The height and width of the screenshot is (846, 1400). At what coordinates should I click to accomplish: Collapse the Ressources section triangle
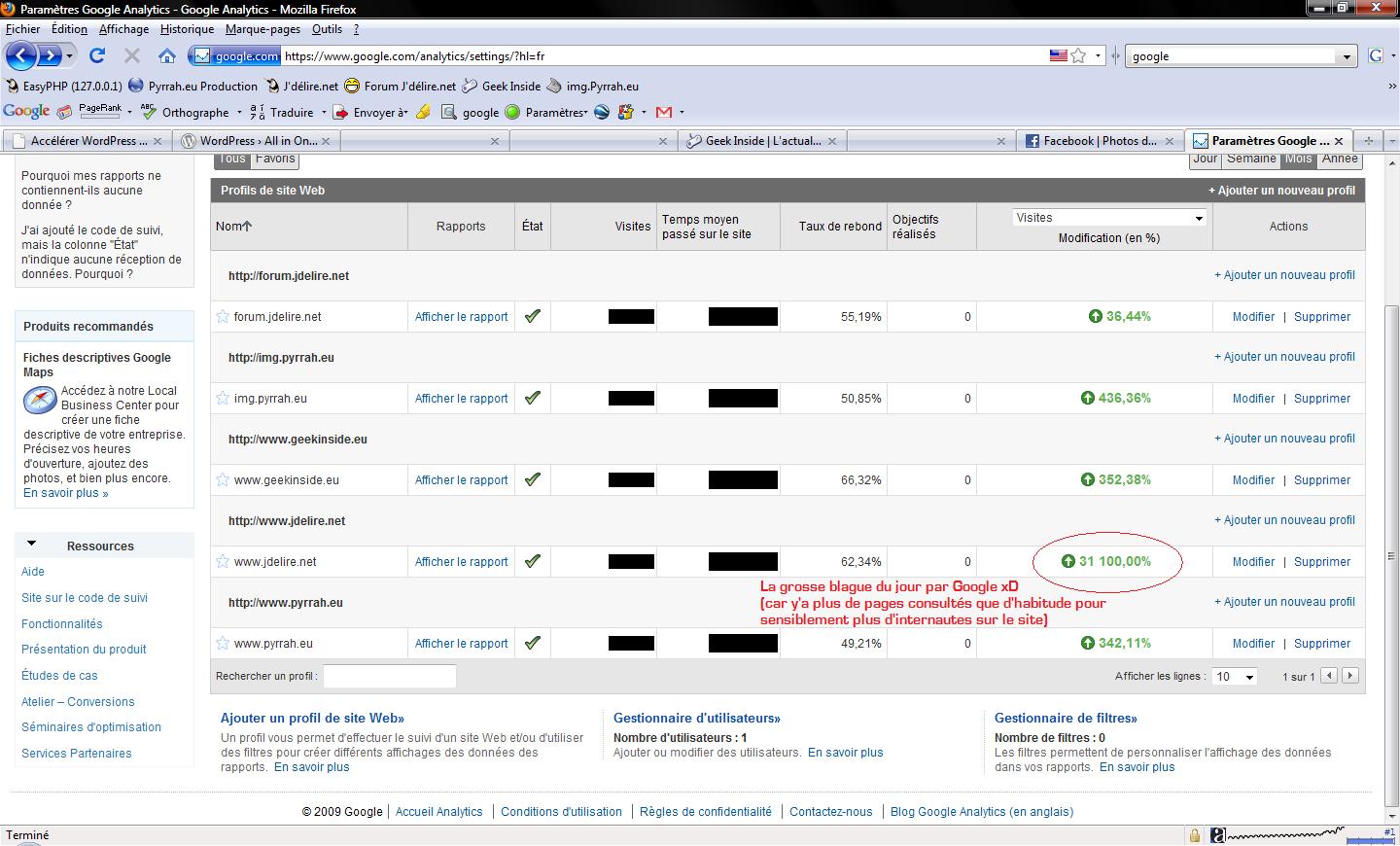click(32, 545)
